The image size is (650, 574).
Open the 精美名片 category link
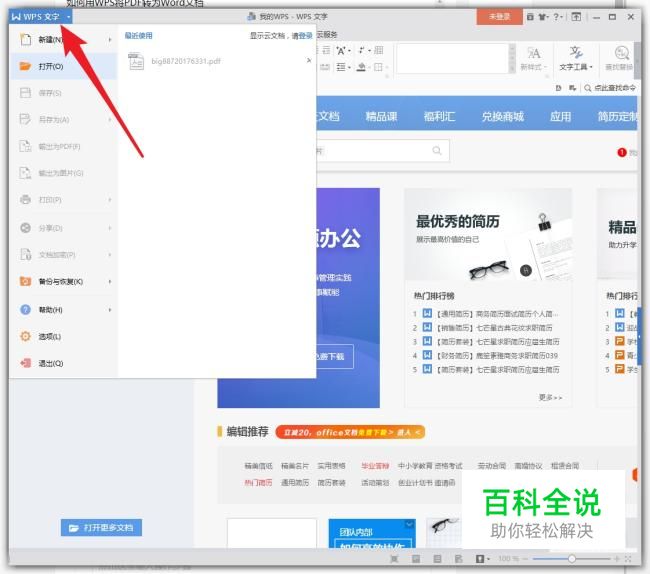click(x=295, y=466)
